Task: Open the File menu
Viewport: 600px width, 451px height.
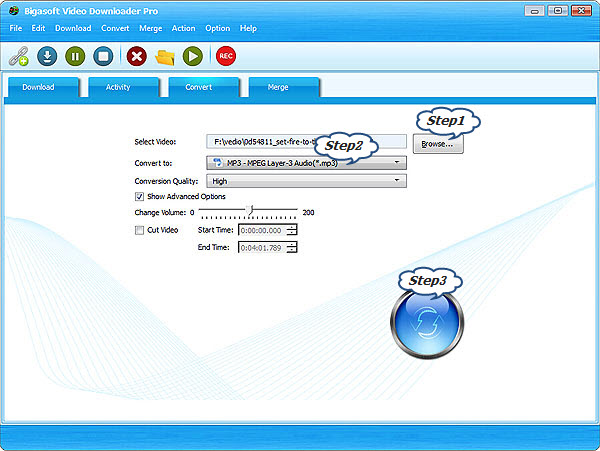Action: coord(16,28)
